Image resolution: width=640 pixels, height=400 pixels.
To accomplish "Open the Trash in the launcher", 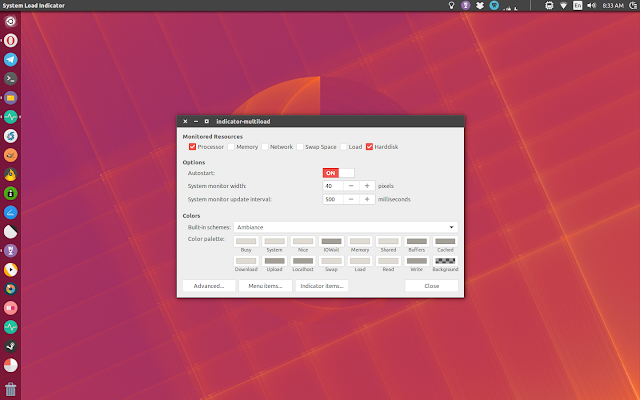I will click(x=11, y=389).
